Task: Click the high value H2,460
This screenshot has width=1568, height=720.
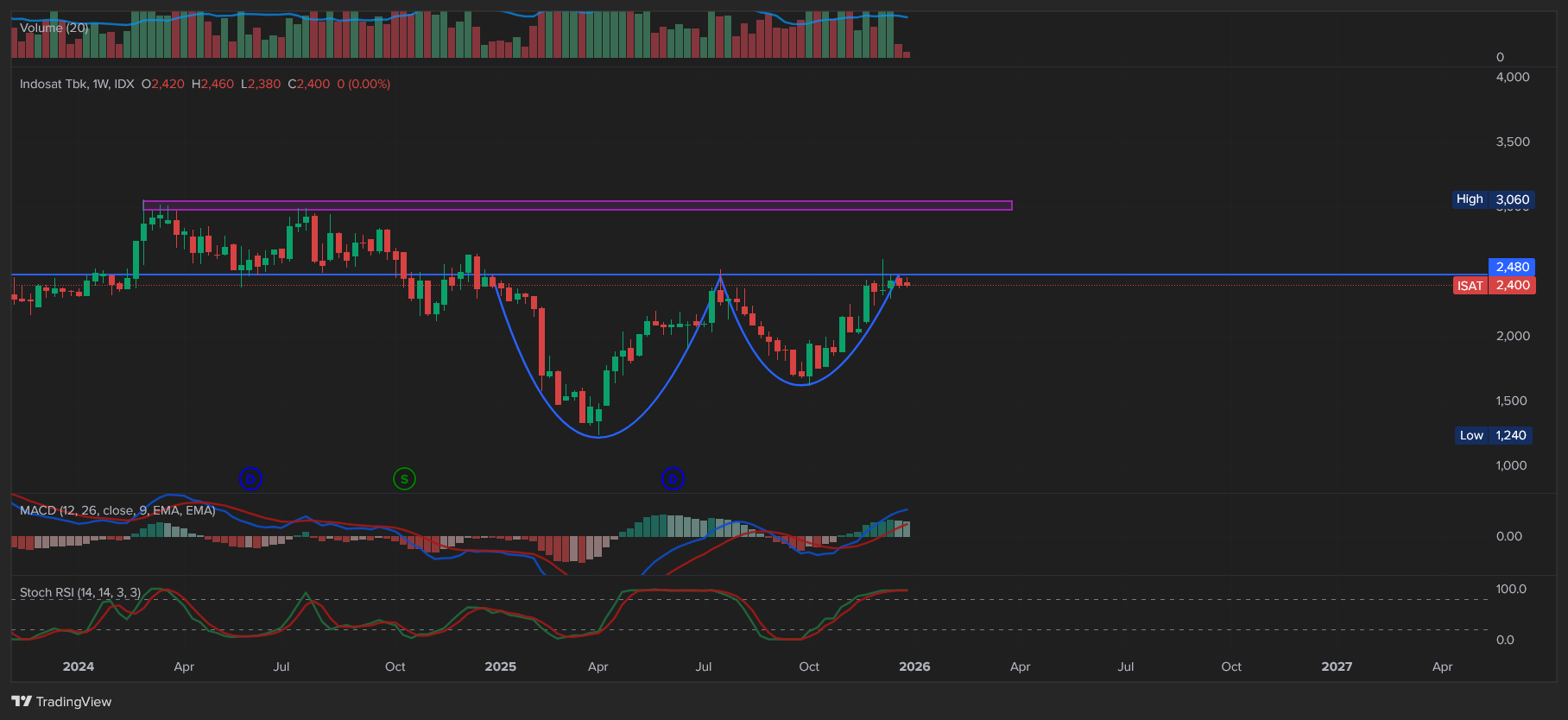Action: 212,84
